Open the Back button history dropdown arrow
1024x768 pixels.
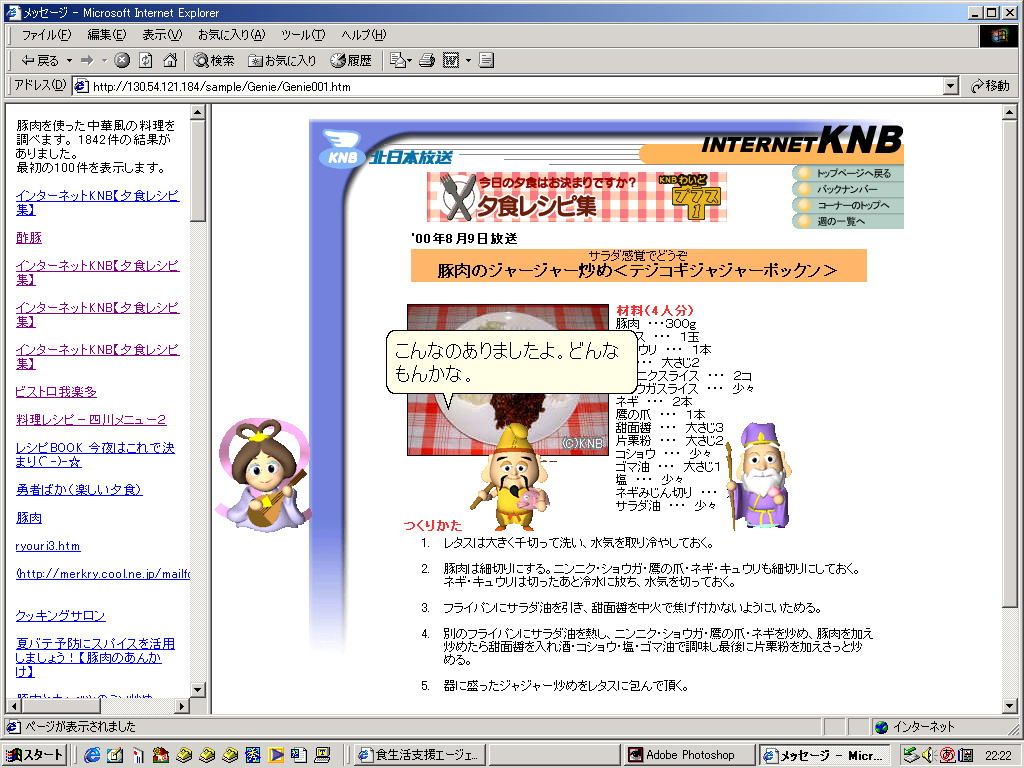point(67,59)
